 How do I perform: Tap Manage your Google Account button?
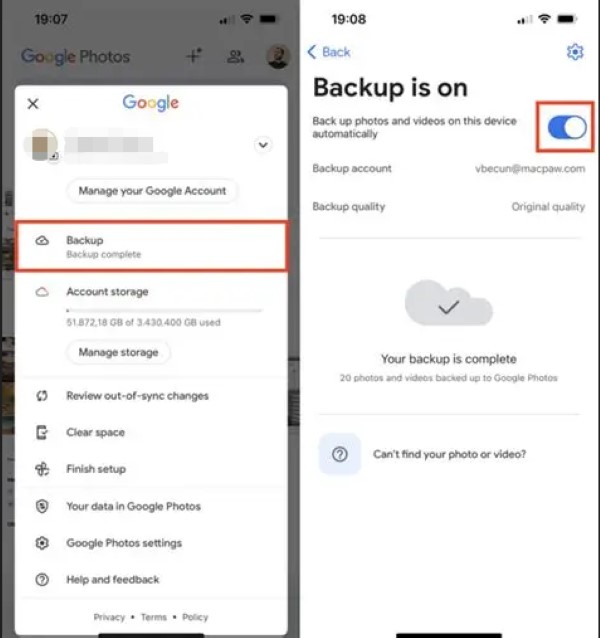(152, 190)
